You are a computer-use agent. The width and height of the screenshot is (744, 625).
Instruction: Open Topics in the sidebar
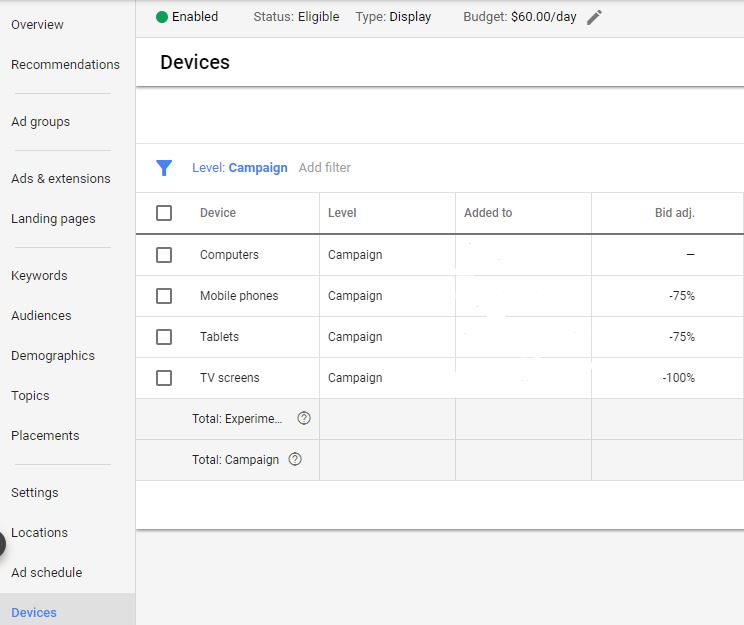click(30, 396)
